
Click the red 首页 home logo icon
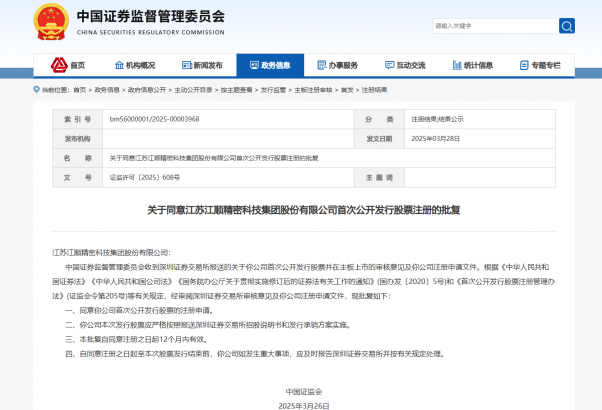click(59, 65)
